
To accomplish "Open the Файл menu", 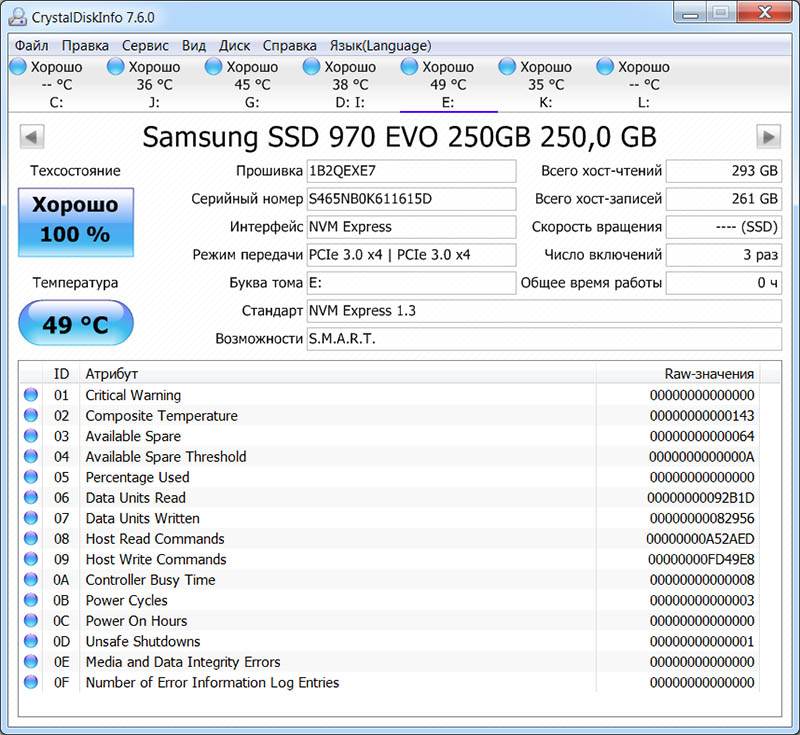I will (x=31, y=46).
